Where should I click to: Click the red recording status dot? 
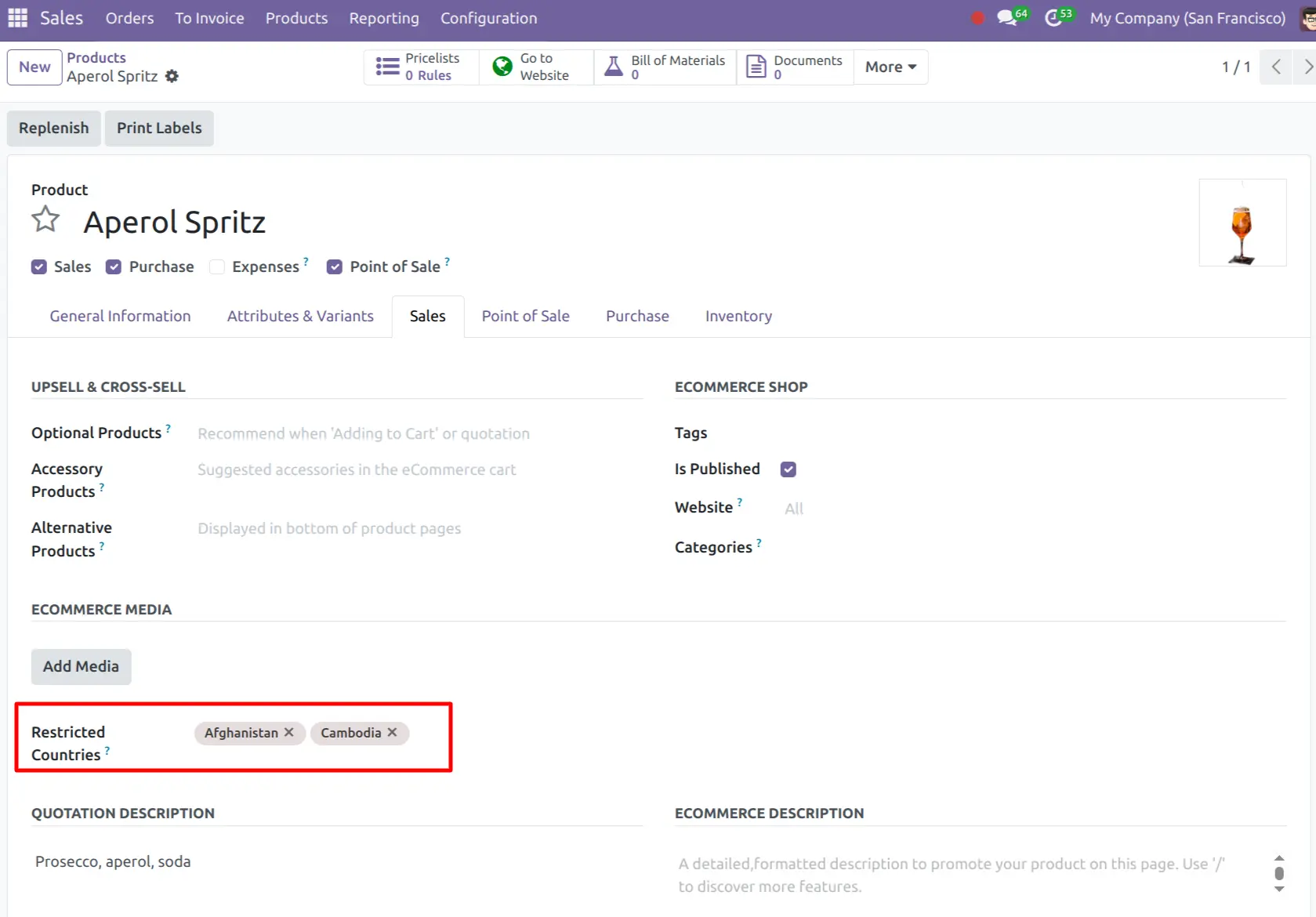coord(977,18)
